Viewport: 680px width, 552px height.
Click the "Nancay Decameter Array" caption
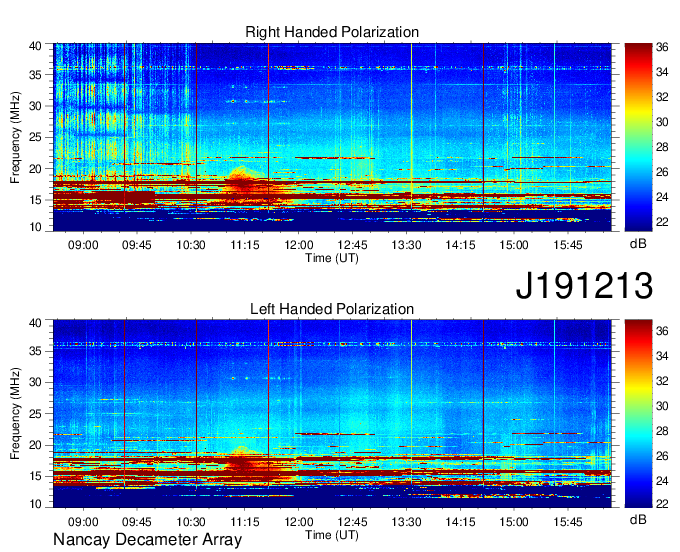click(x=147, y=539)
